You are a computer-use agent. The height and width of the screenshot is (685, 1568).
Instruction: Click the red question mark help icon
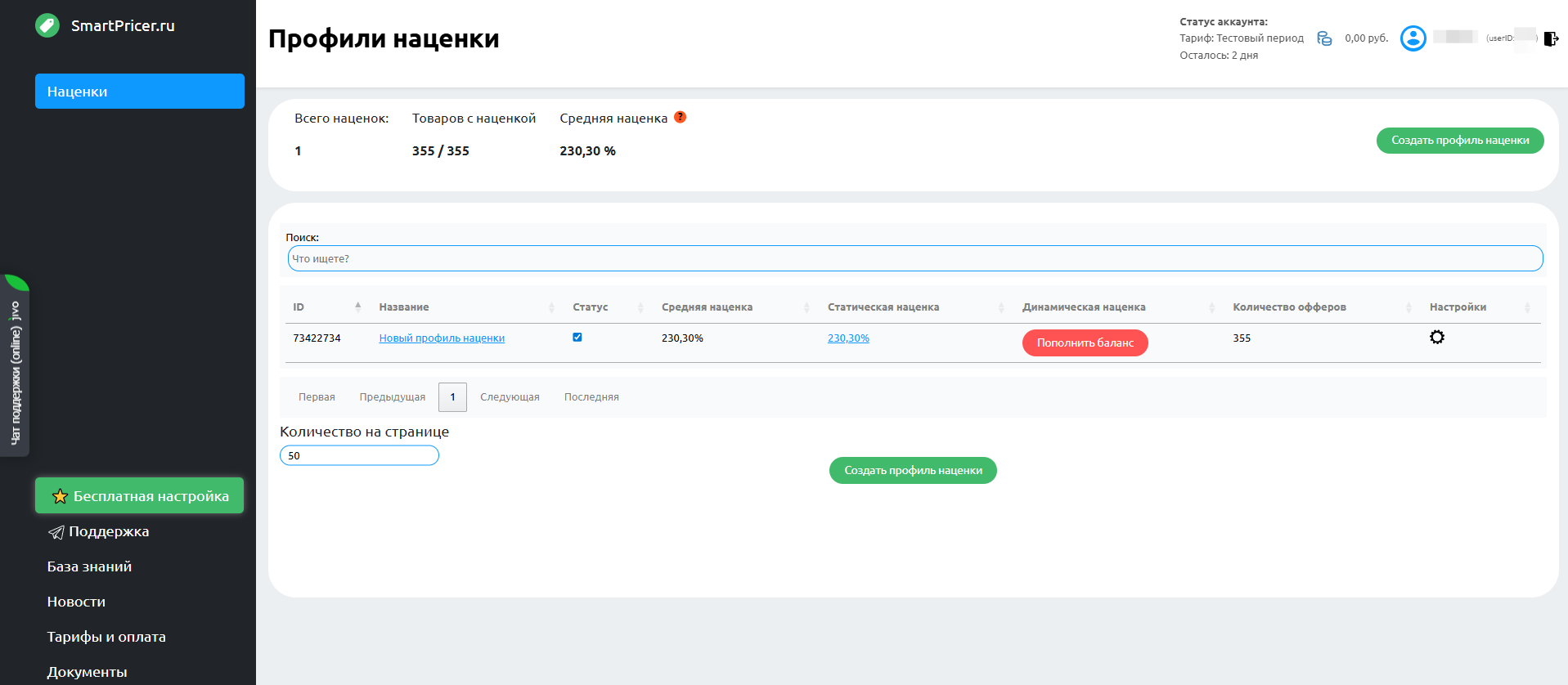tap(680, 117)
